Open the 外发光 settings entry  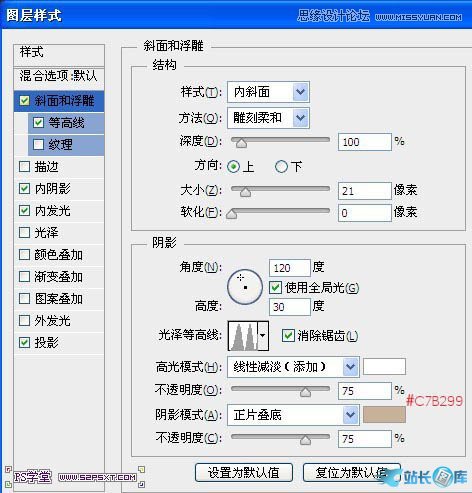click(52, 321)
